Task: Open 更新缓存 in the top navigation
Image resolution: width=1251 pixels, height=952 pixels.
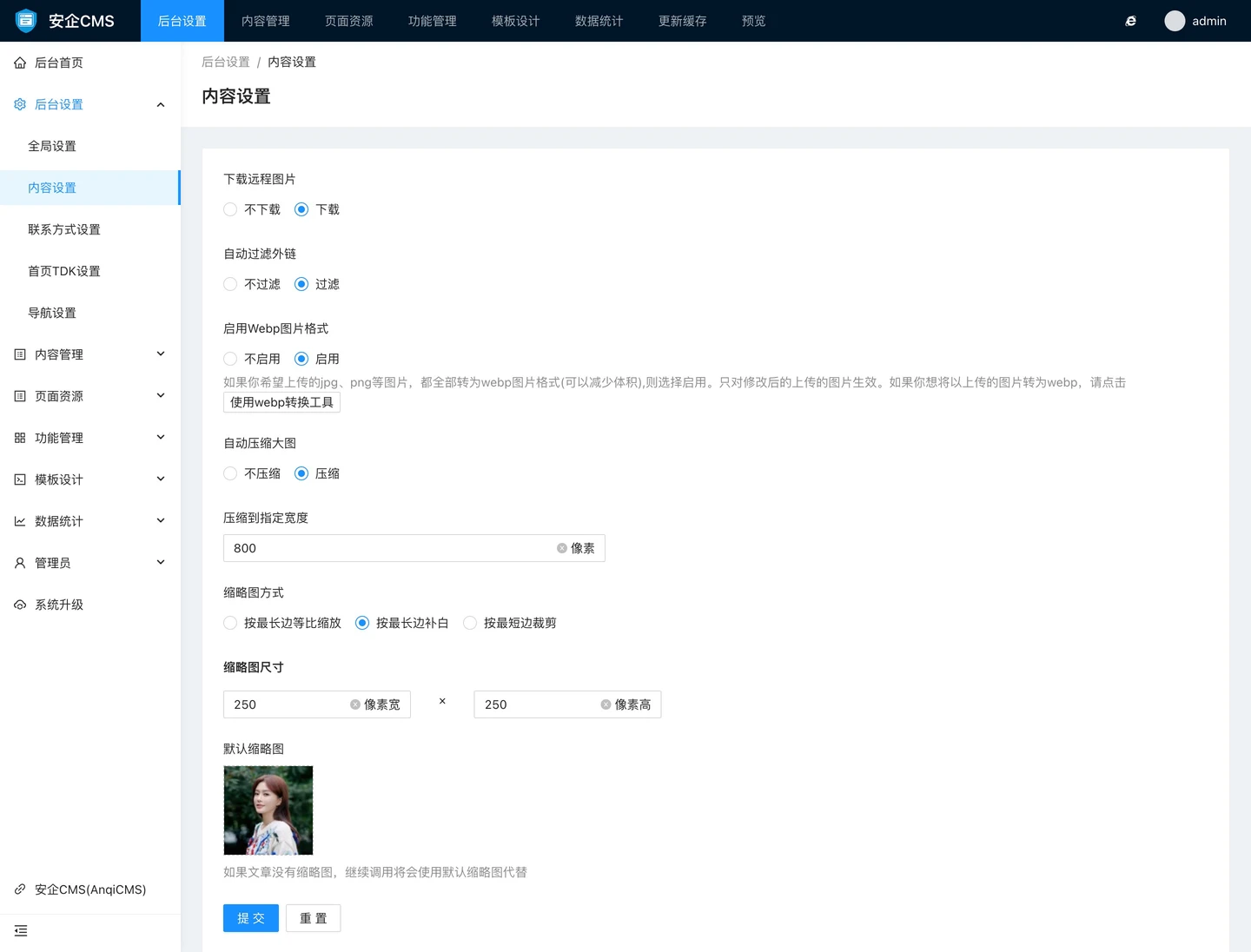Action: [x=682, y=21]
